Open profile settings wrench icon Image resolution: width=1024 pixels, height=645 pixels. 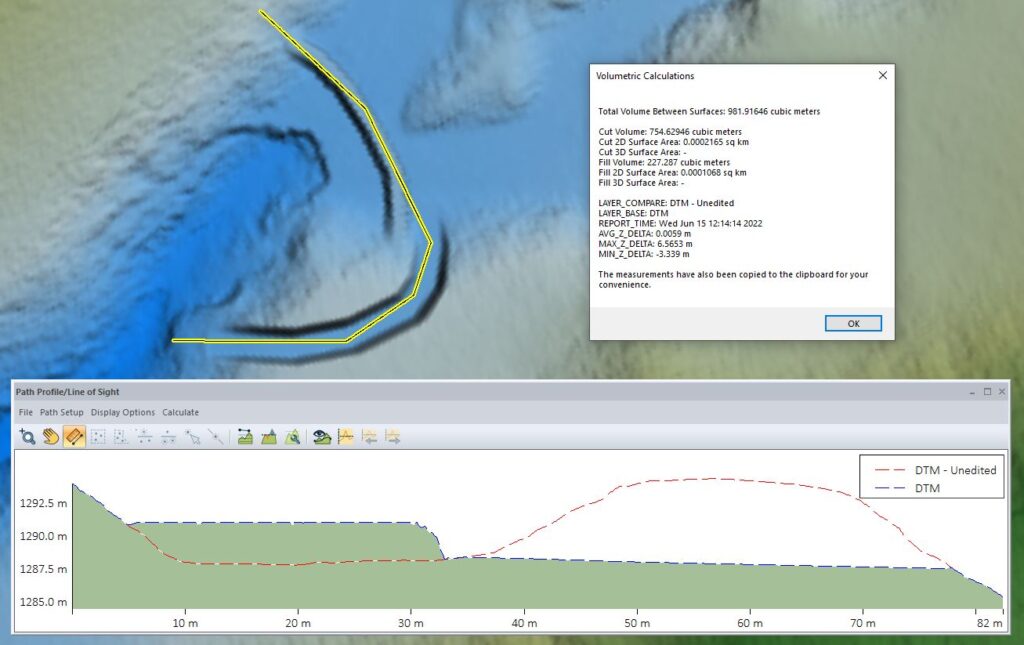coord(293,437)
